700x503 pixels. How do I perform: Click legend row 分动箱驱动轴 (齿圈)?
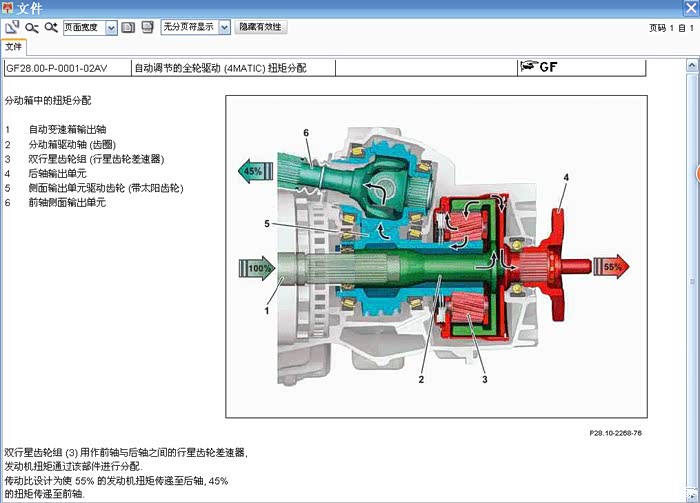pos(61,144)
